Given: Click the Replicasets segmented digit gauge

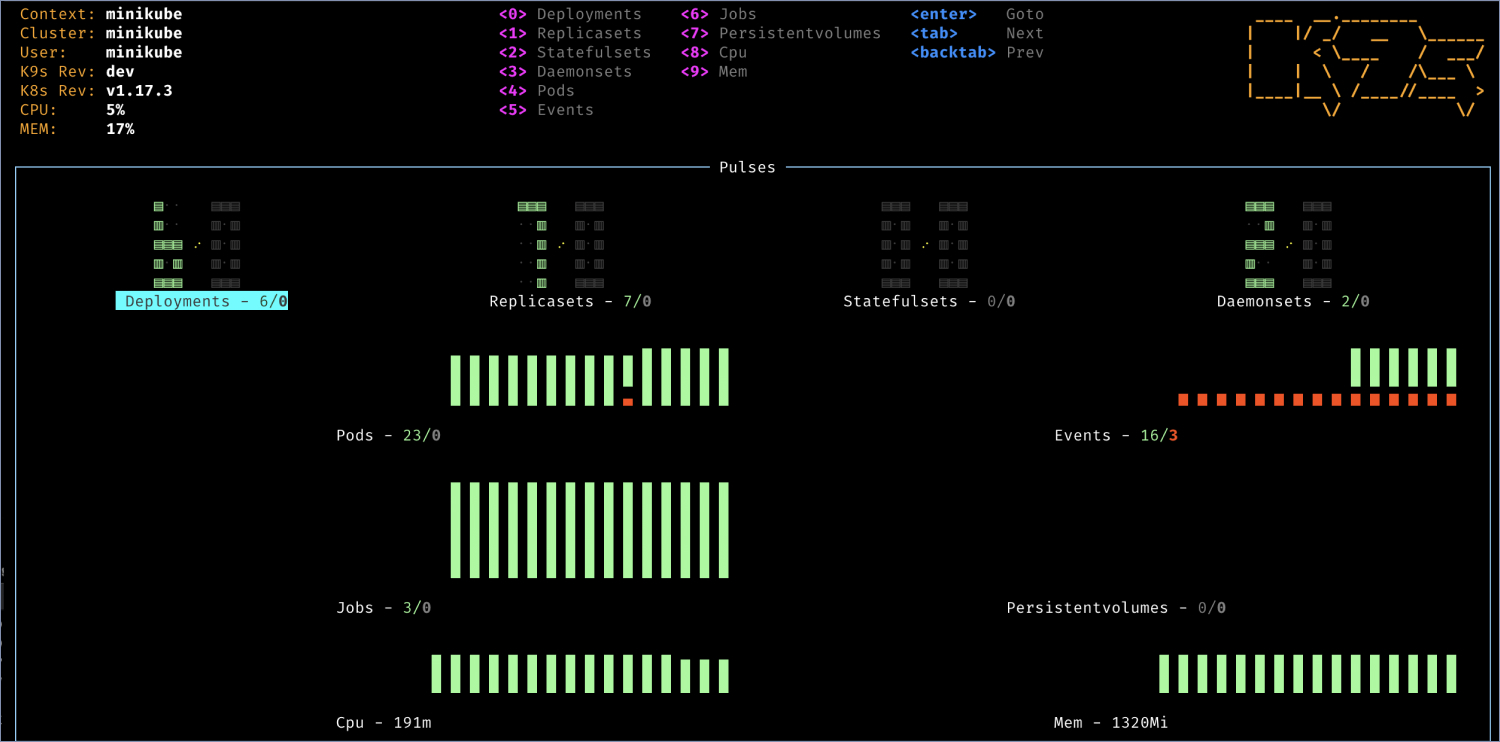Looking at the screenshot, I should point(560,245).
